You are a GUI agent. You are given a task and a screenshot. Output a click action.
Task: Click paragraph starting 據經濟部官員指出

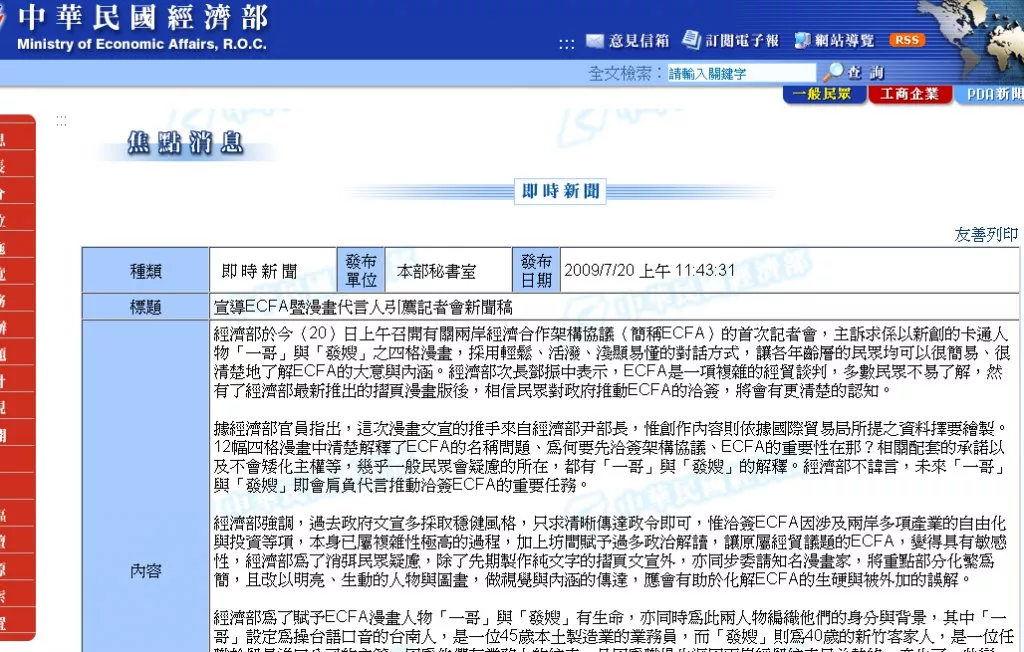click(x=610, y=457)
